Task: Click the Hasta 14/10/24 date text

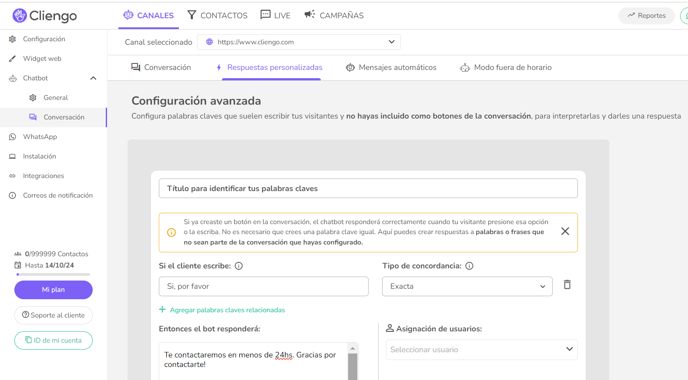Action: tap(49, 265)
